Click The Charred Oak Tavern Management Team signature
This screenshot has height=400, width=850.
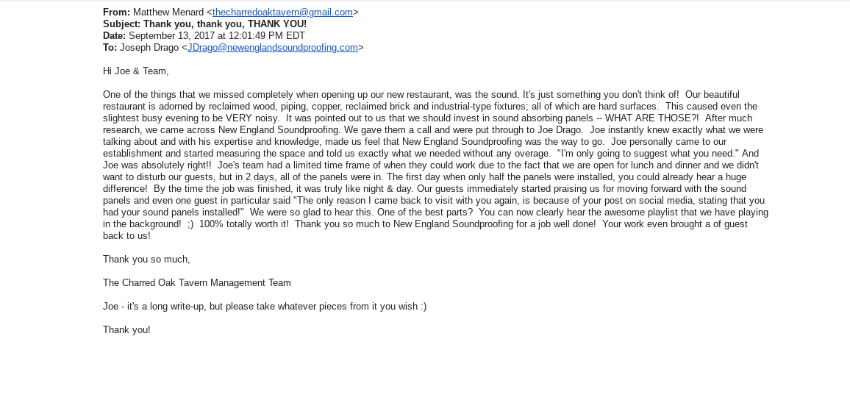pyautogui.click(x=197, y=283)
